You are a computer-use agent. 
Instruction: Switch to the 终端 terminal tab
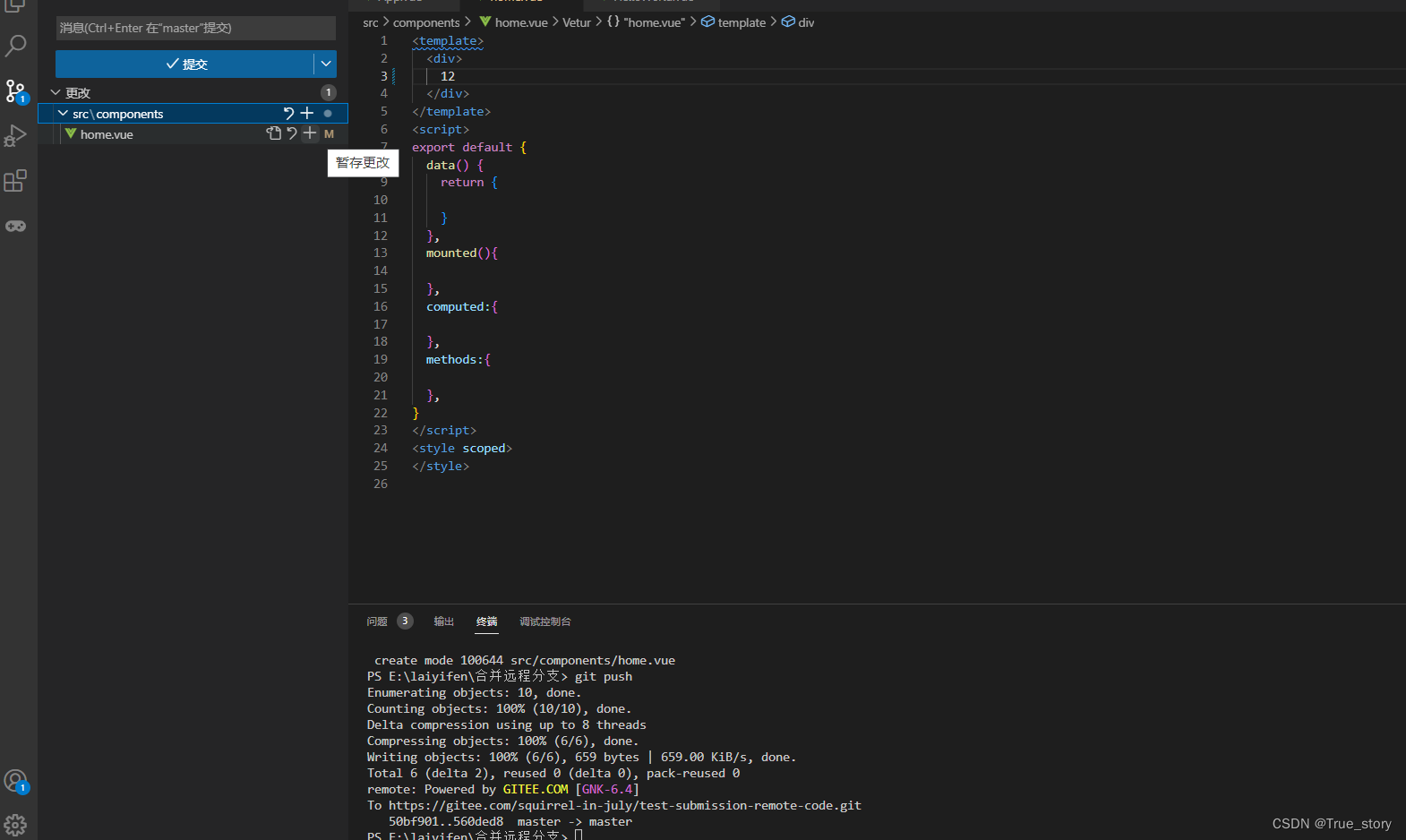tap(487, 621)
